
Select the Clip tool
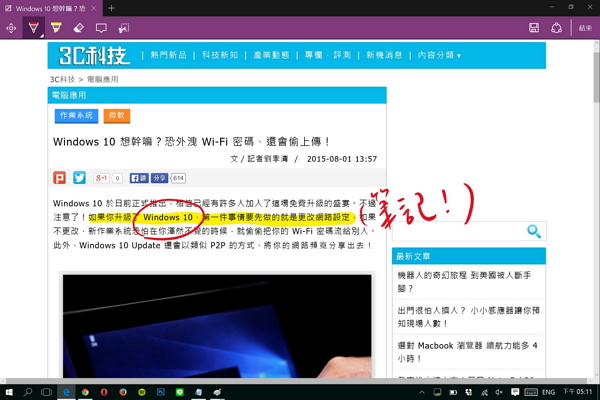pyautogui.click(x=124, y=27)
